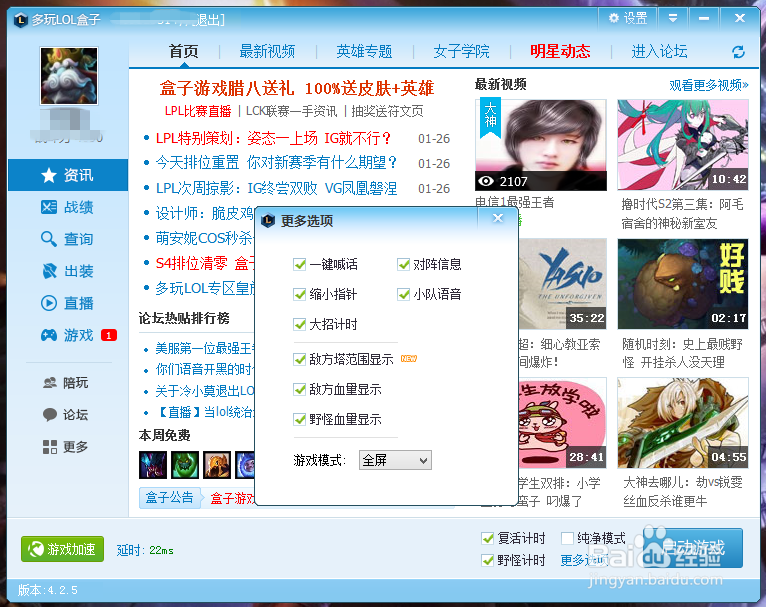The width and height of the screenshot is (766, 607).
Task: Open the 设置 settings gear
Action: coord(628,19)
